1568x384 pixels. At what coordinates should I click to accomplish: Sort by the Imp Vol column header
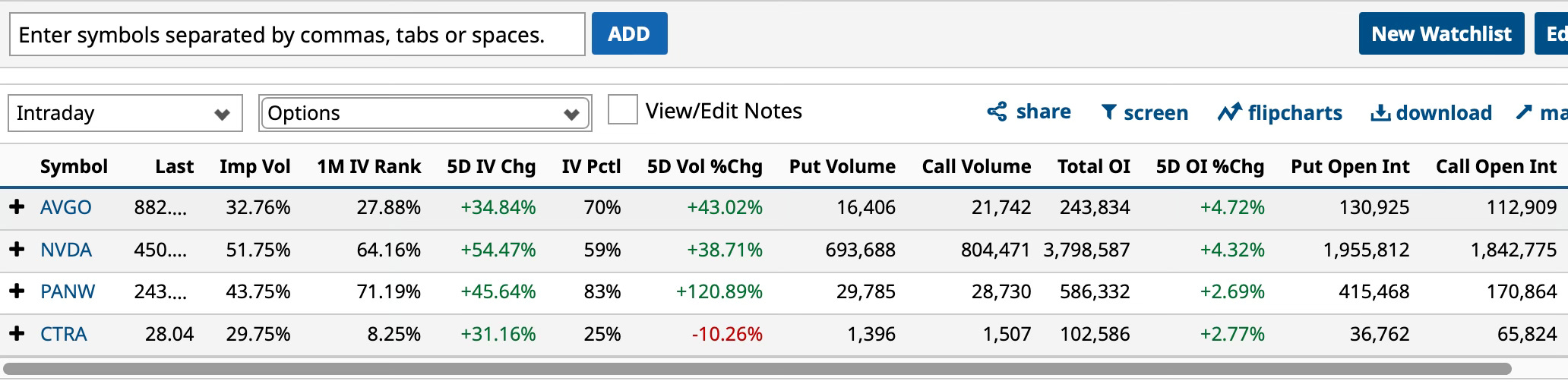[x=254, y=166]
